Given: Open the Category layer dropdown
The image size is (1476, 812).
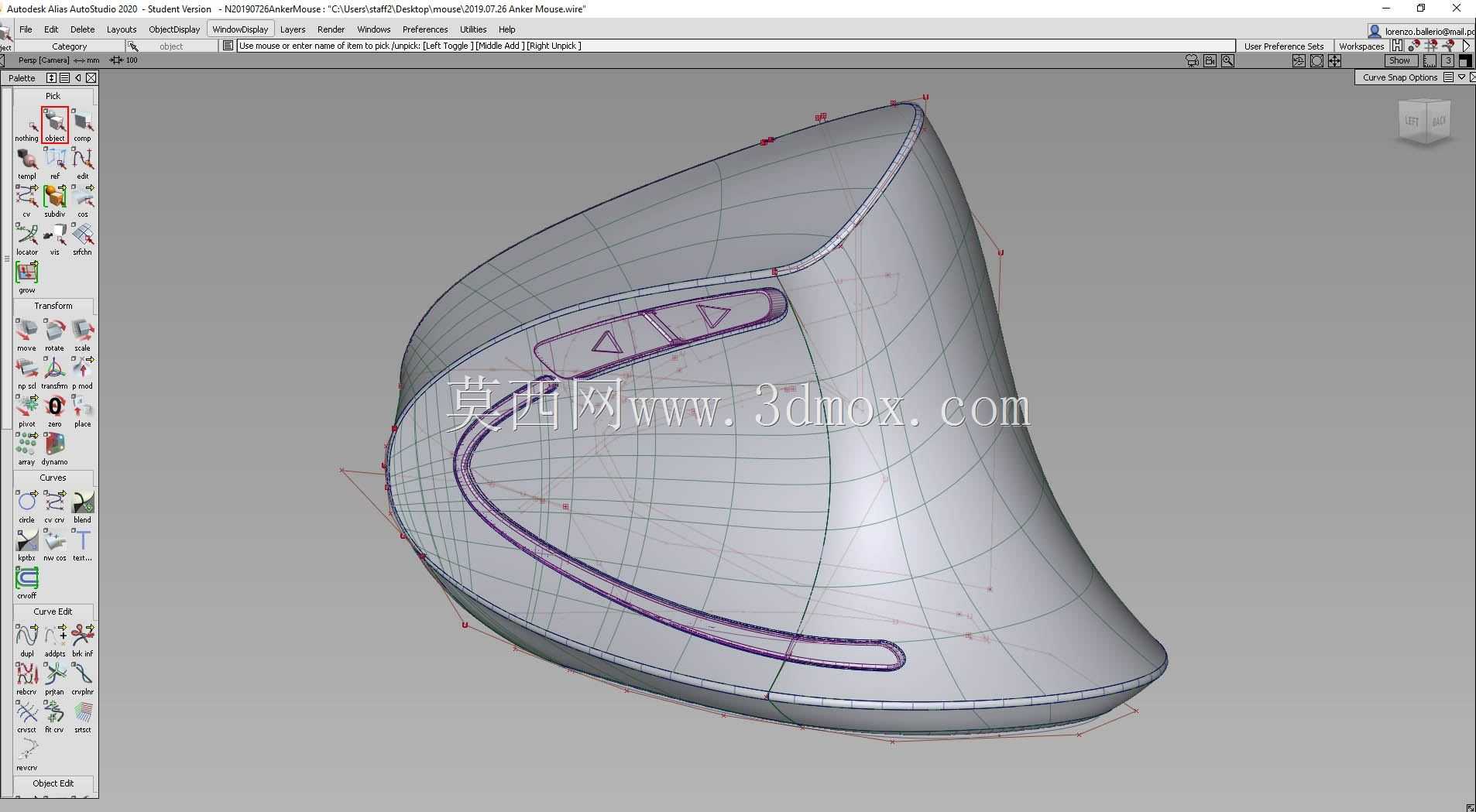Looking at the screenshot, I should (69, 46).
